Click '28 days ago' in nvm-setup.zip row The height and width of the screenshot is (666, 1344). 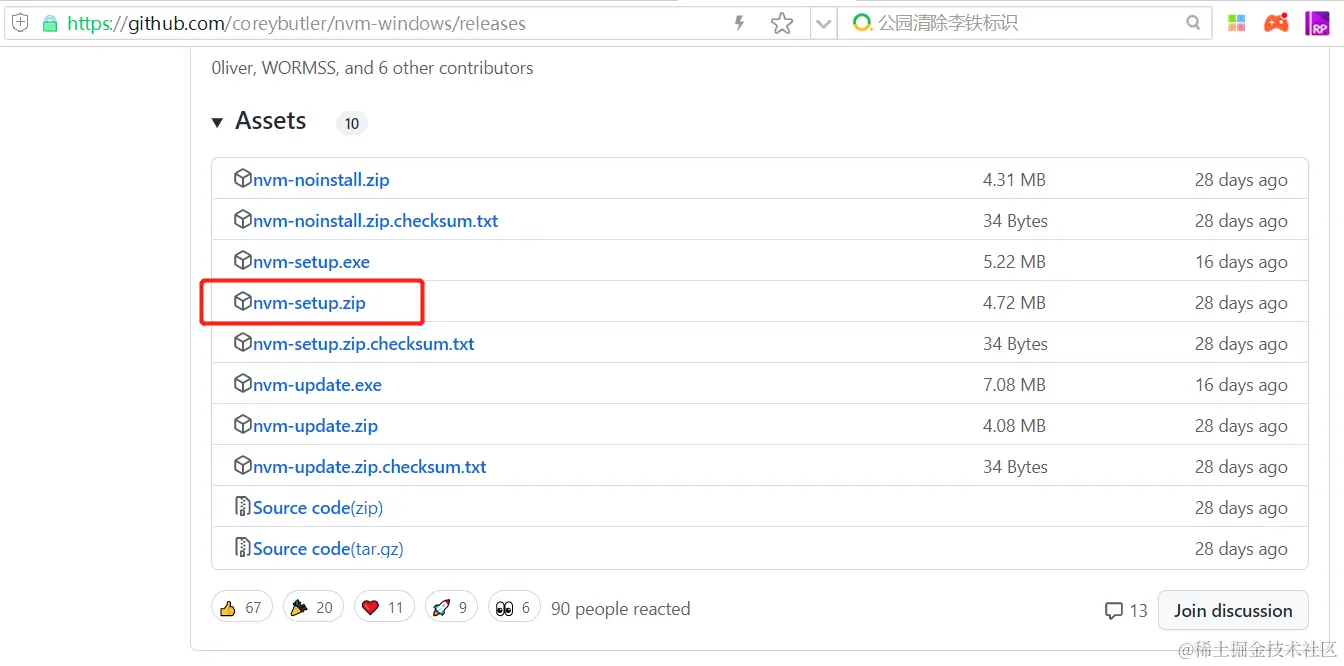(x=1241, y=303)
